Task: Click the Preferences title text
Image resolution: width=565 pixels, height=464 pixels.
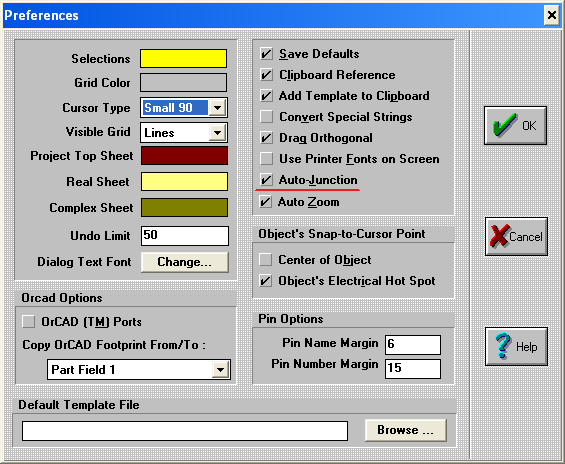Action: pyautogui.click(x=41, y=15)
